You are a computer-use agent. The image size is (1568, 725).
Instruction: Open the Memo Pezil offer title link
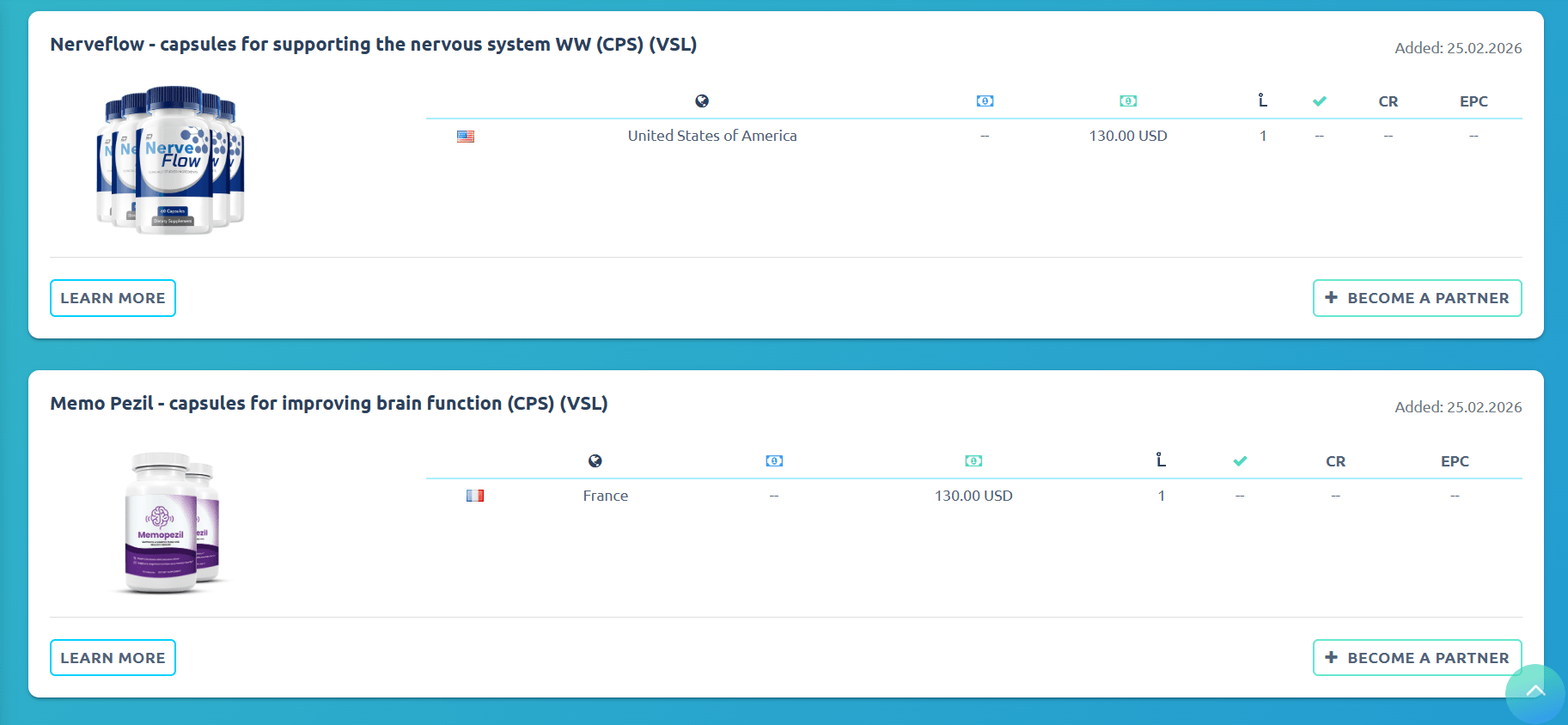(329, 404)
